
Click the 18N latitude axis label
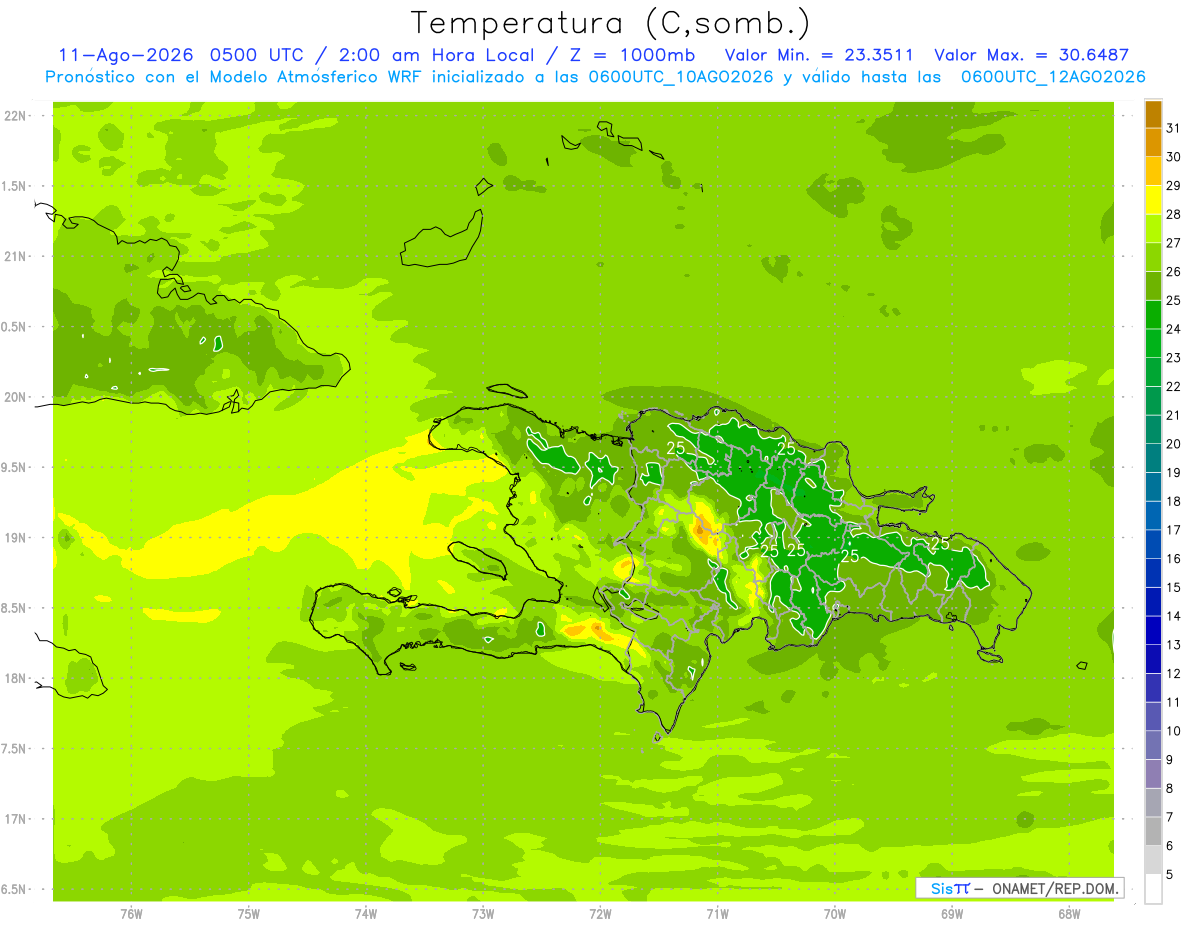click(16, 678)
